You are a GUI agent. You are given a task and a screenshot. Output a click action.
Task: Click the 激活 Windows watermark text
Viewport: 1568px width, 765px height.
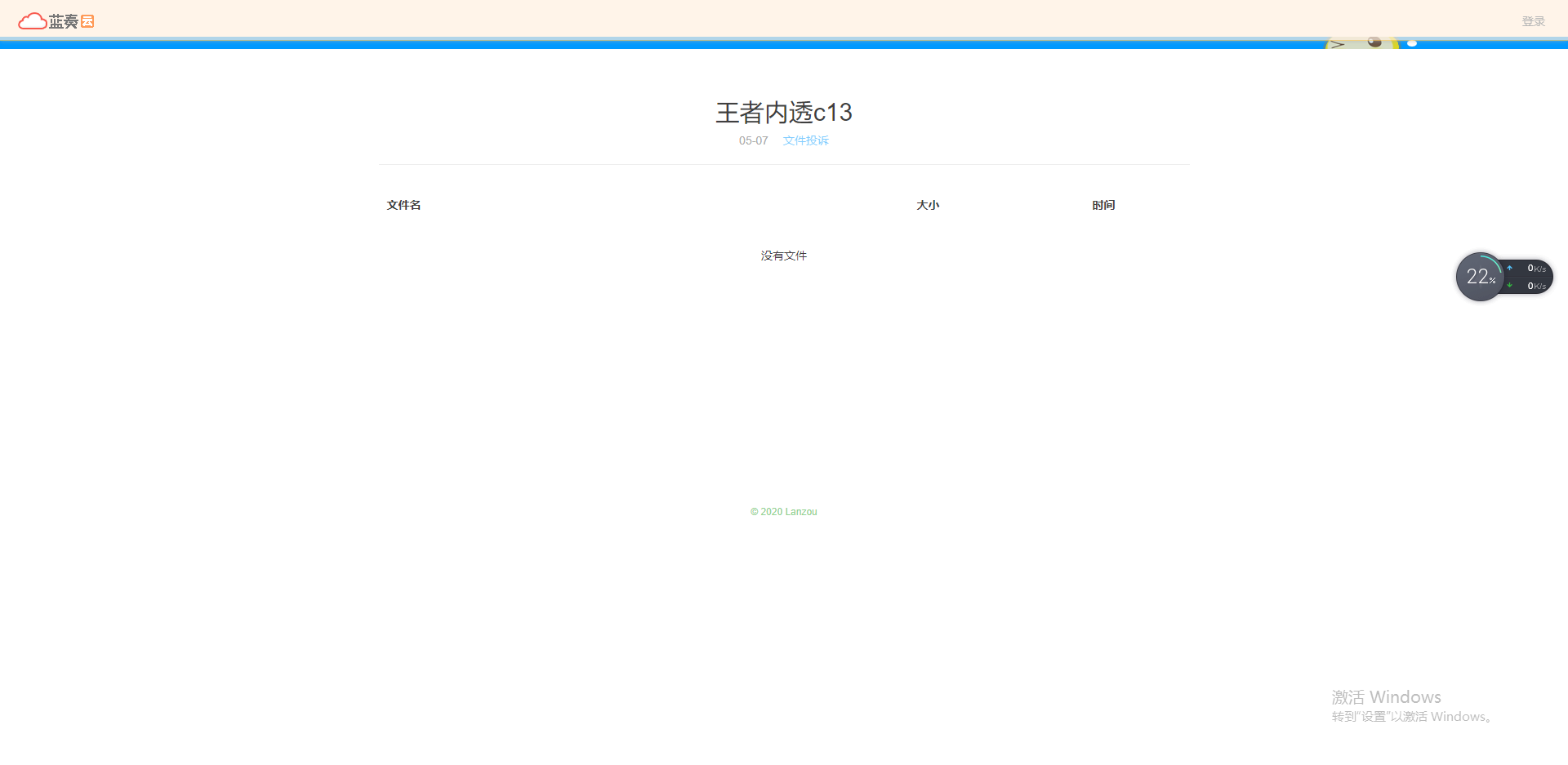click(1386, 697)
